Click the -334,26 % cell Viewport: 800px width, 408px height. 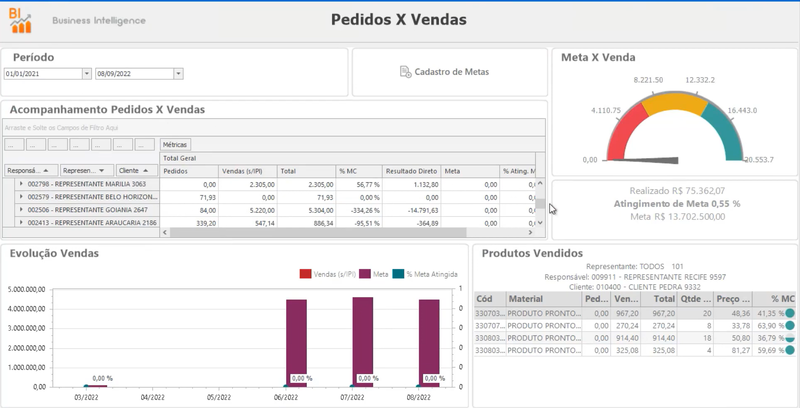point(359,210)
